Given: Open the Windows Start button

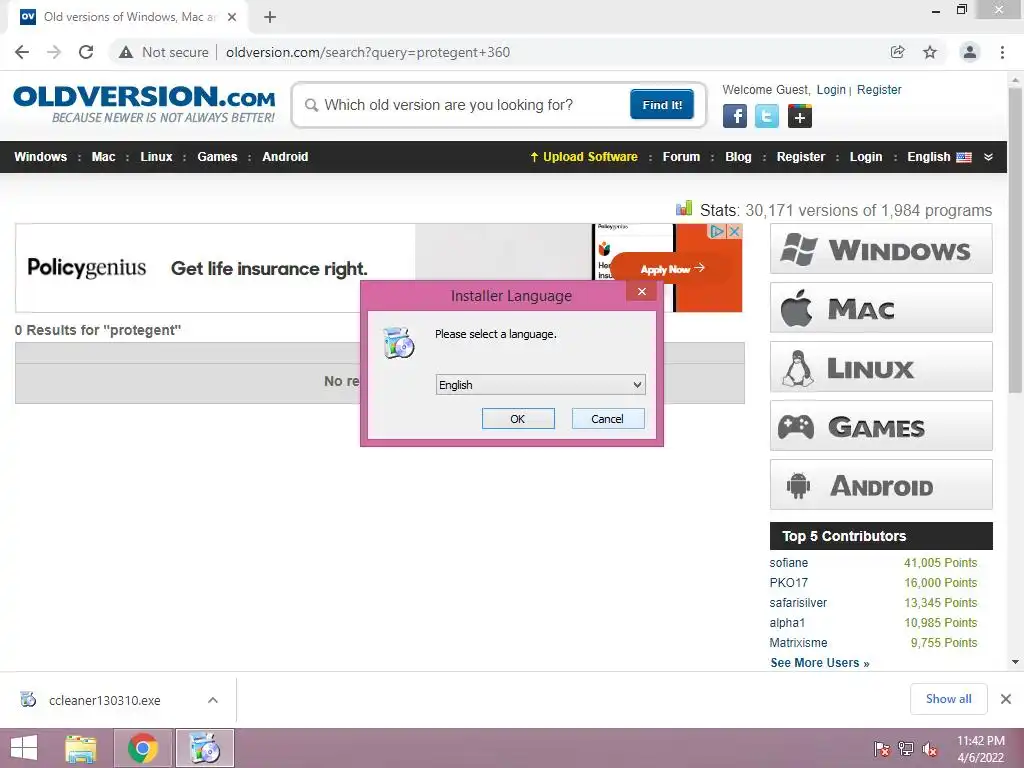Looking at the screenshot, I should tap(24, 748).
